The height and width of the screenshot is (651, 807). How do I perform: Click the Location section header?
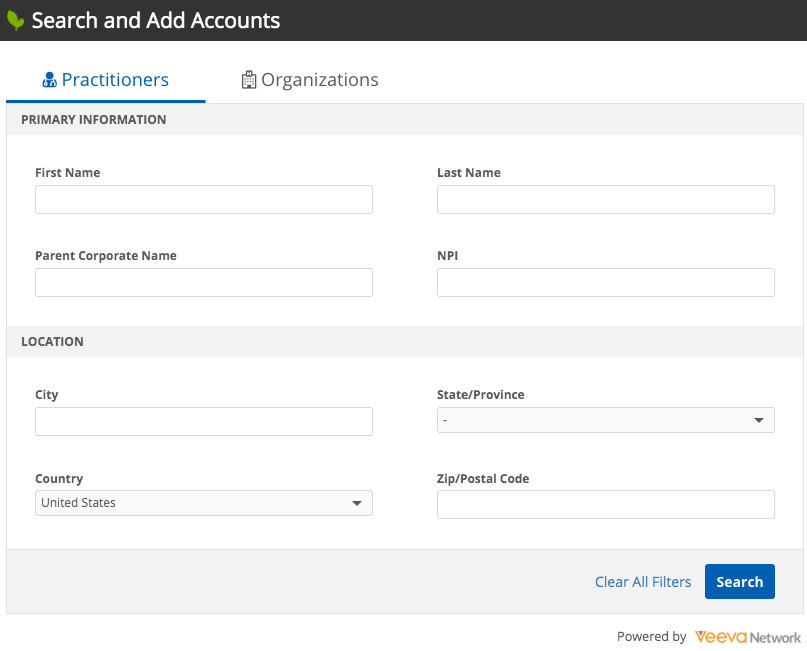(53, 341)
